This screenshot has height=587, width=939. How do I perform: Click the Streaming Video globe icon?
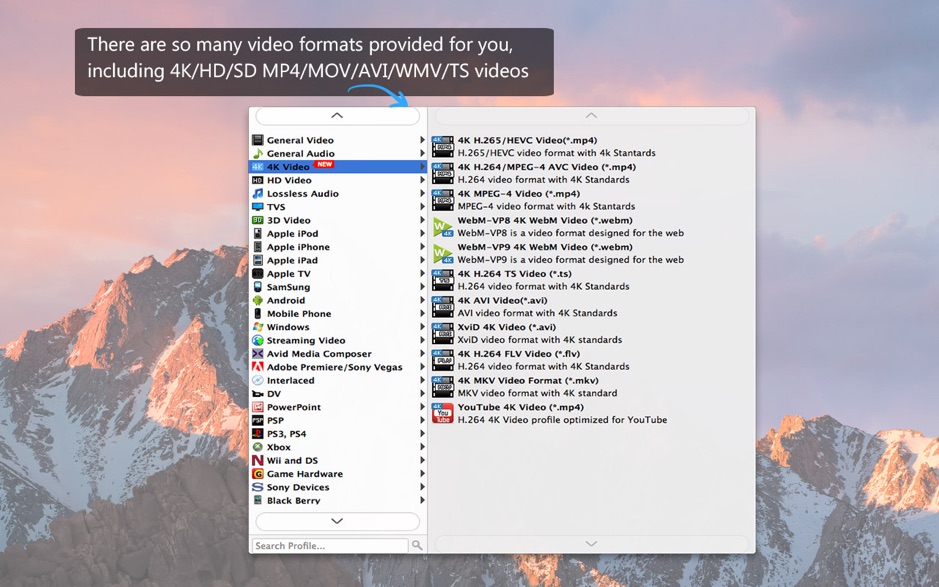(x=258, y=340)
